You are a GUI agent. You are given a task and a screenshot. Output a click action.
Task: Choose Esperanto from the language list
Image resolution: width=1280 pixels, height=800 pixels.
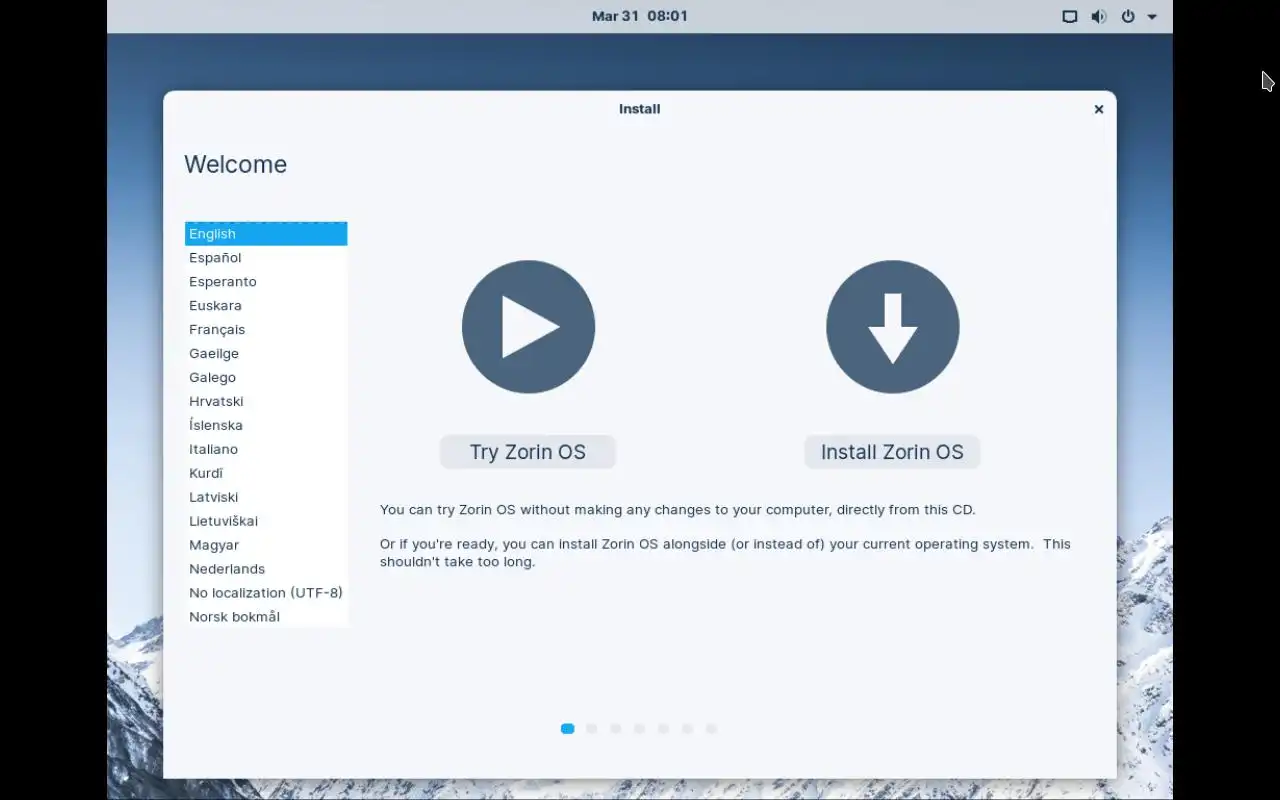coord(266,282)
